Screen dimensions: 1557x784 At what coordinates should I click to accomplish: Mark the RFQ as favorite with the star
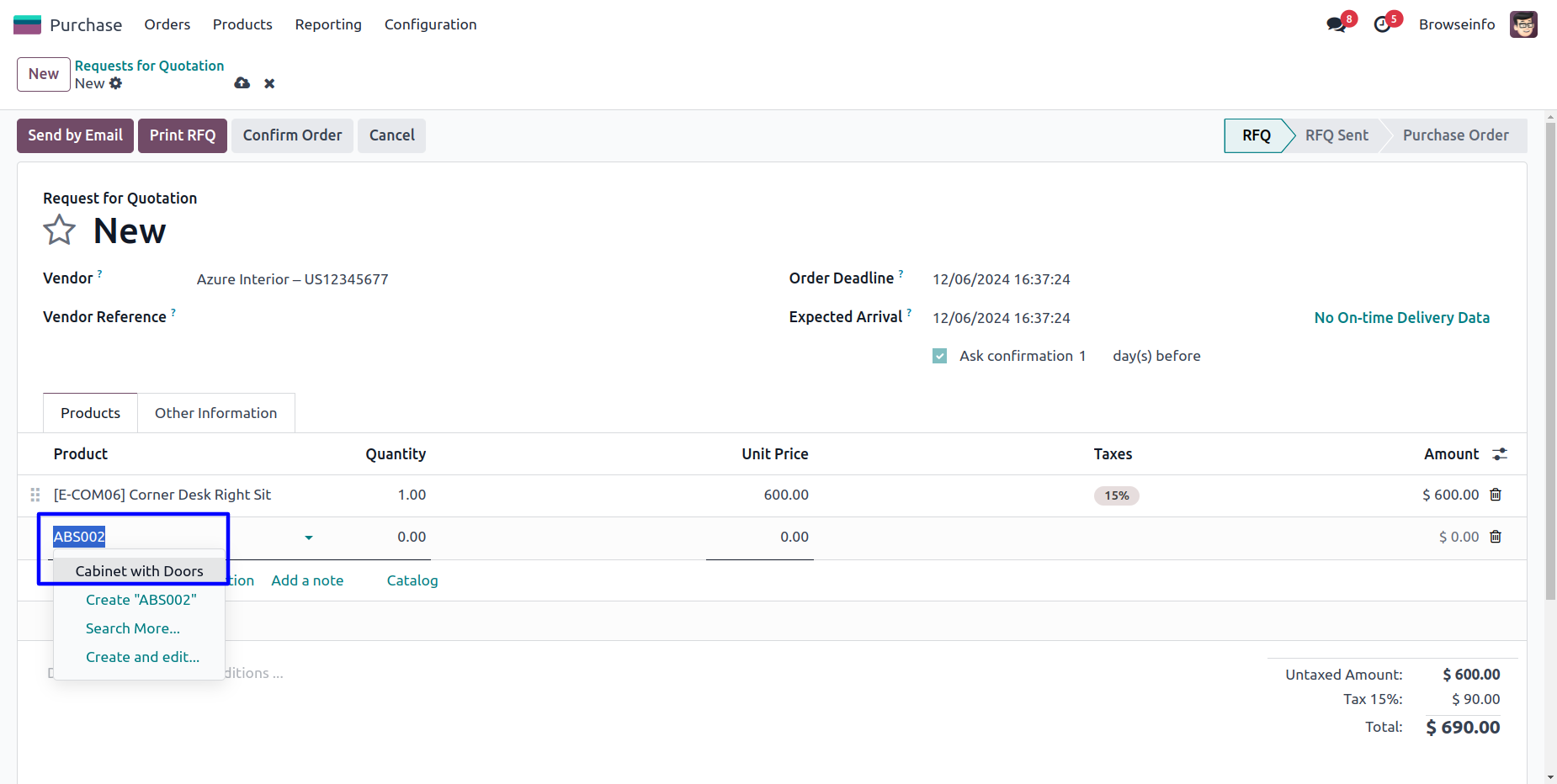pos(60,230)
